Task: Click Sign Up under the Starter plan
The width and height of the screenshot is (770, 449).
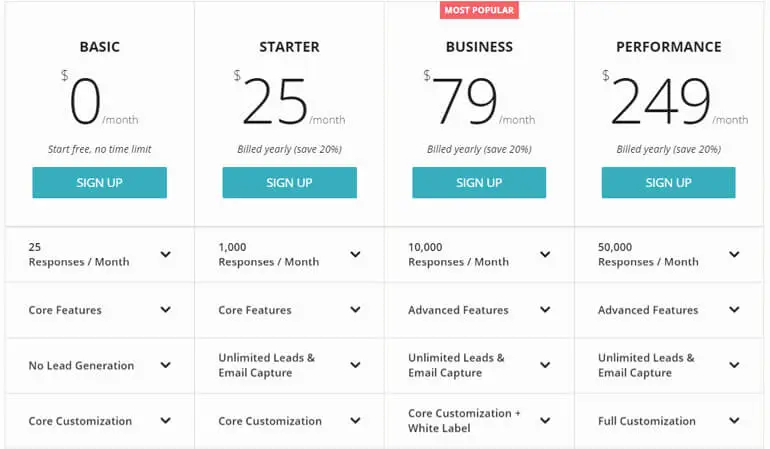Action: point(289,182)
